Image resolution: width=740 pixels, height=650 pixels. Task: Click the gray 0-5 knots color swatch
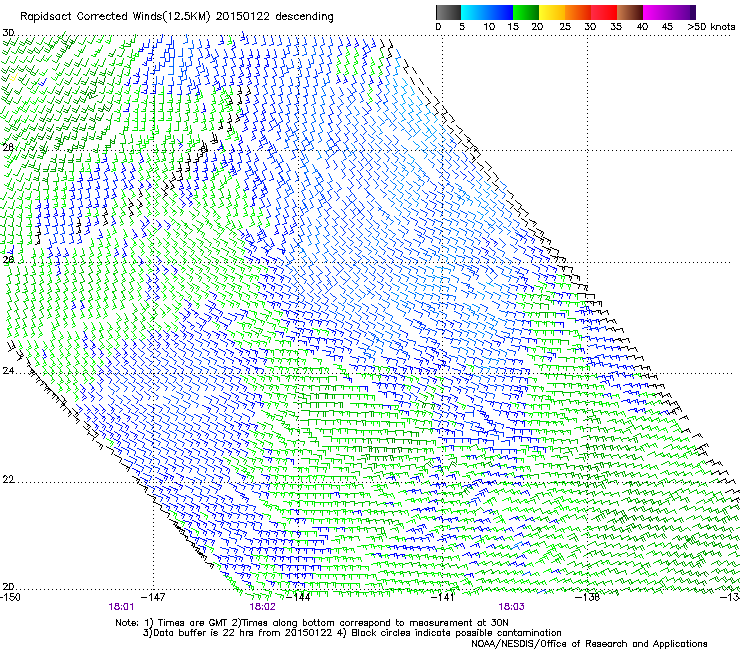pyautogui.click(x=448, y=12)
